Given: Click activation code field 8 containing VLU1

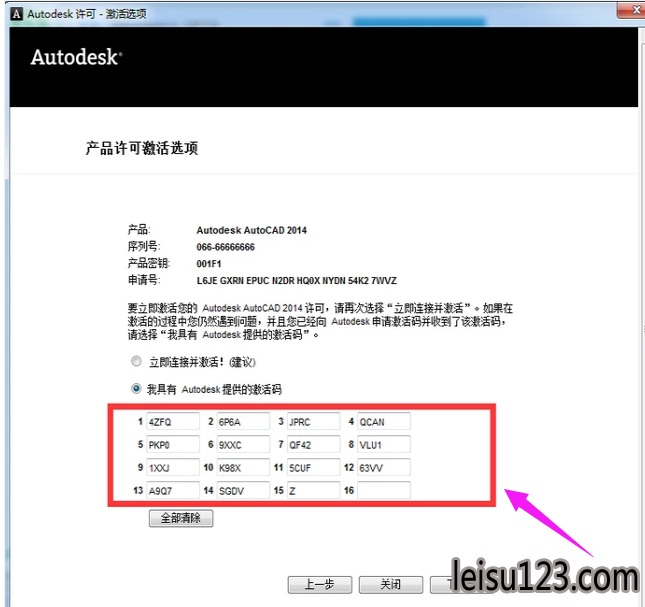Looking at the screenshot, I should (x=384, y=445).
